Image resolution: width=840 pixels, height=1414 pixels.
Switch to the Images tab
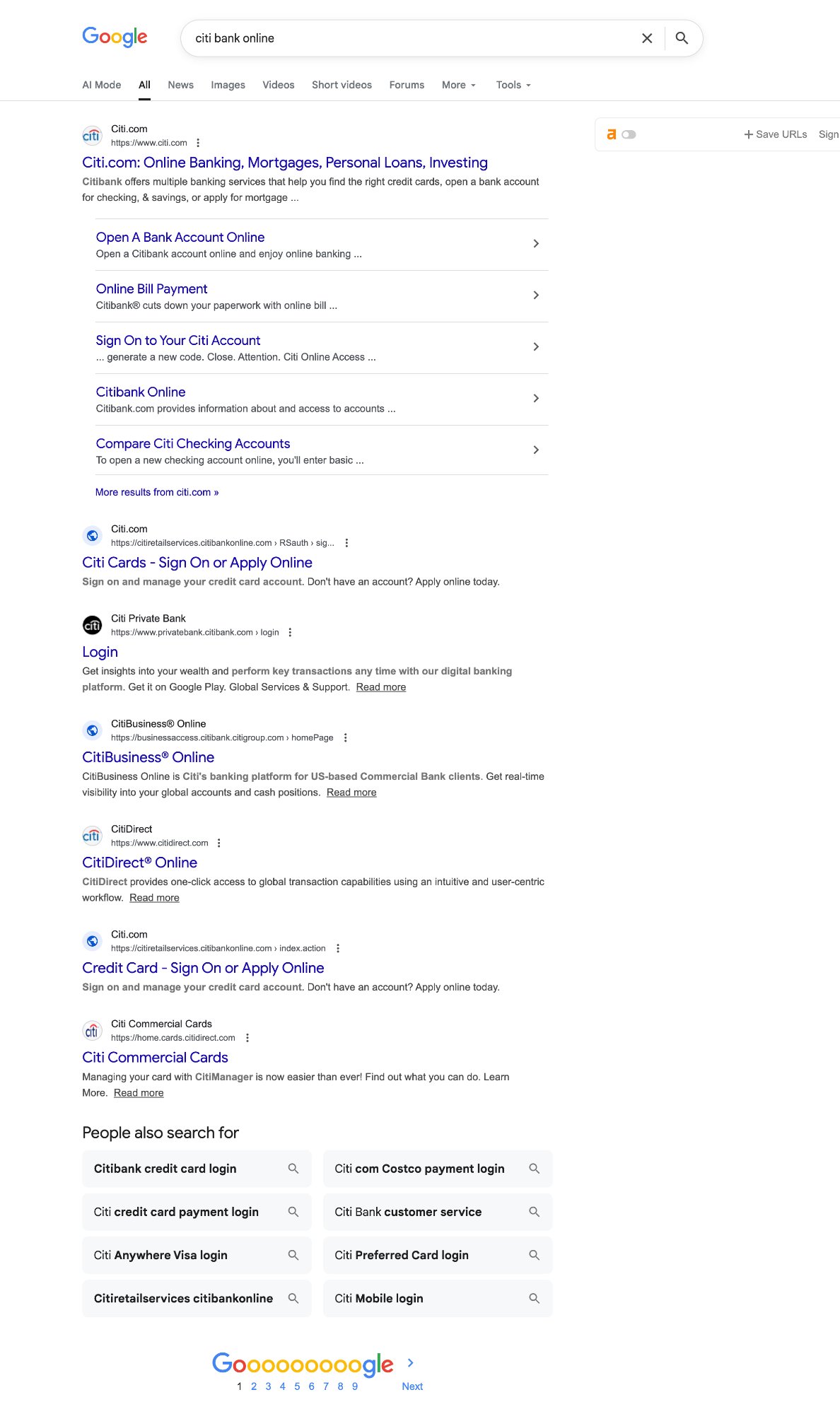click(x=227, y=85)
